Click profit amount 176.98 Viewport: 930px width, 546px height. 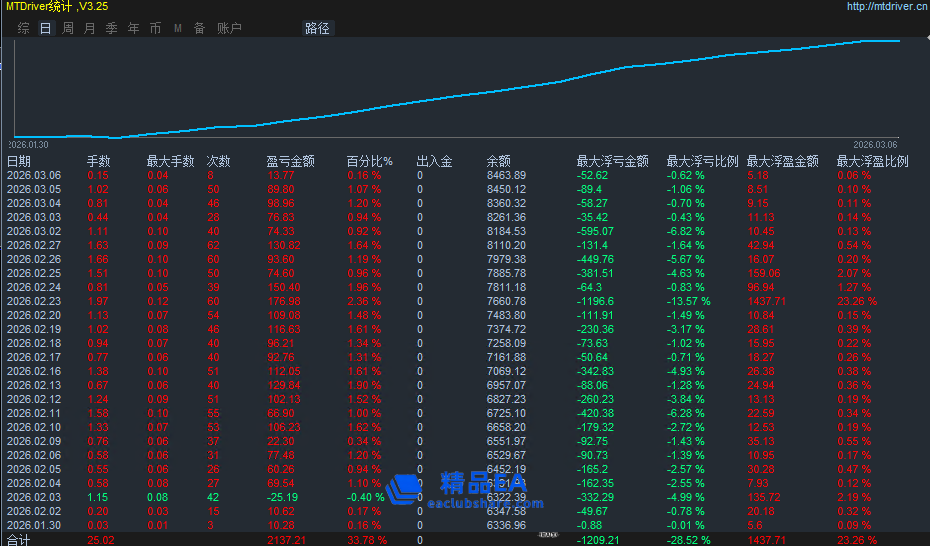[284, 301]
